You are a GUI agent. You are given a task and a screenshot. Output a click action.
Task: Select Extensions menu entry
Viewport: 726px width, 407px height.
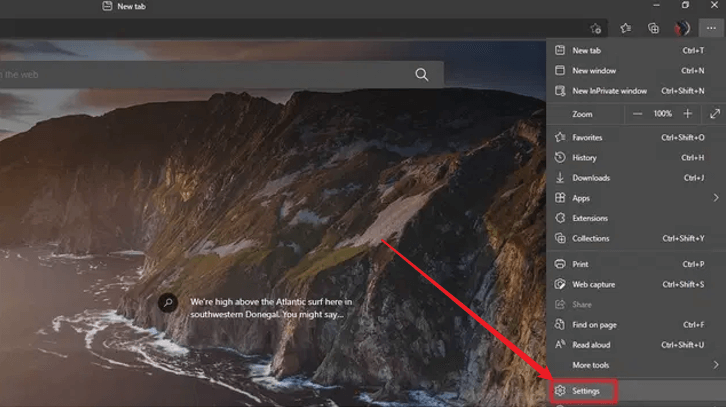pyautogui.click(x=589, y=218)
